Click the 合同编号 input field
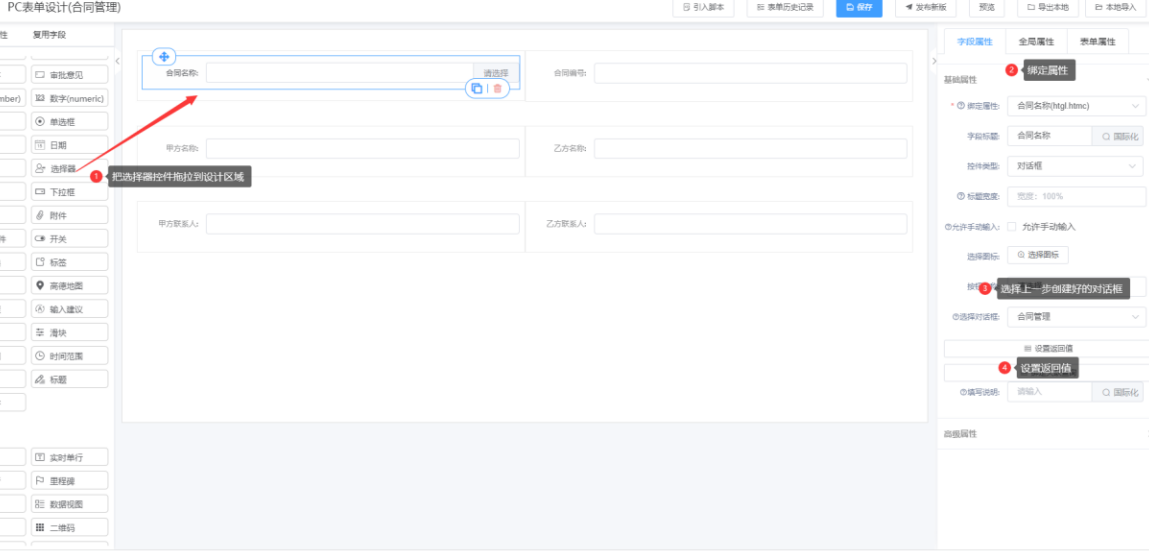1149x551 pixels. 750,73
